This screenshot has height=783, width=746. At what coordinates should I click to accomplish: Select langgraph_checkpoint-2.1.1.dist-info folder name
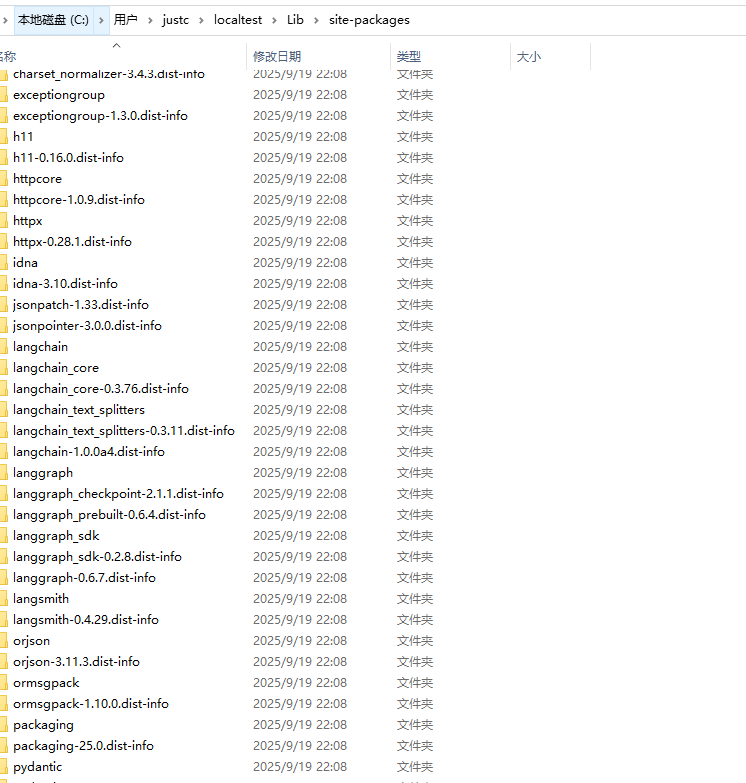click(x=118, y=493)
